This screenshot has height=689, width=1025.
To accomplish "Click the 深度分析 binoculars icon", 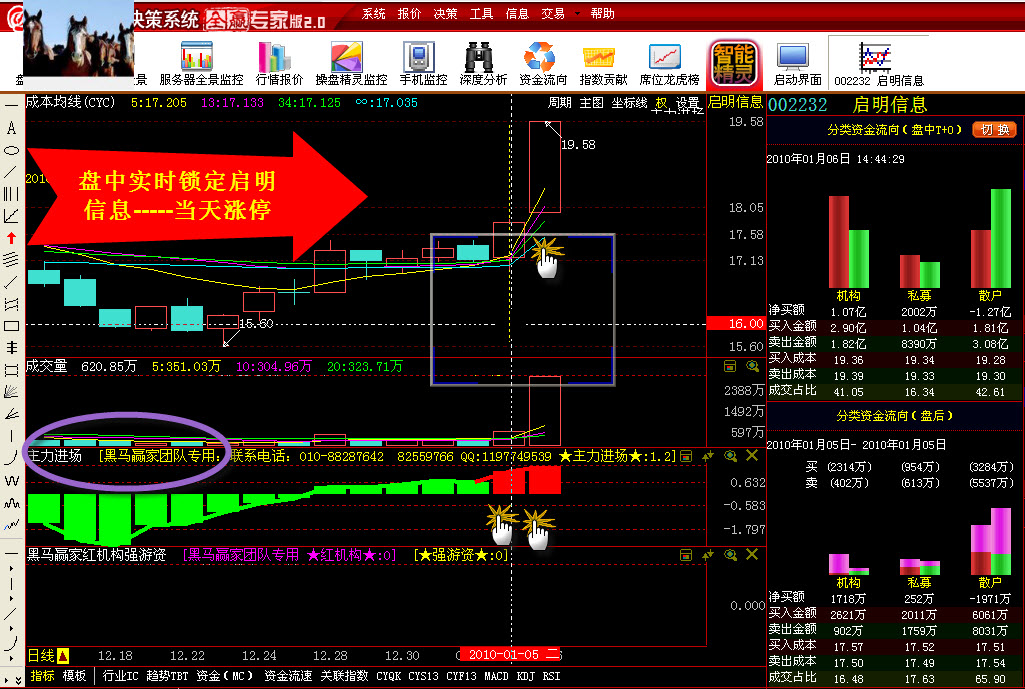I will point(483,62).
